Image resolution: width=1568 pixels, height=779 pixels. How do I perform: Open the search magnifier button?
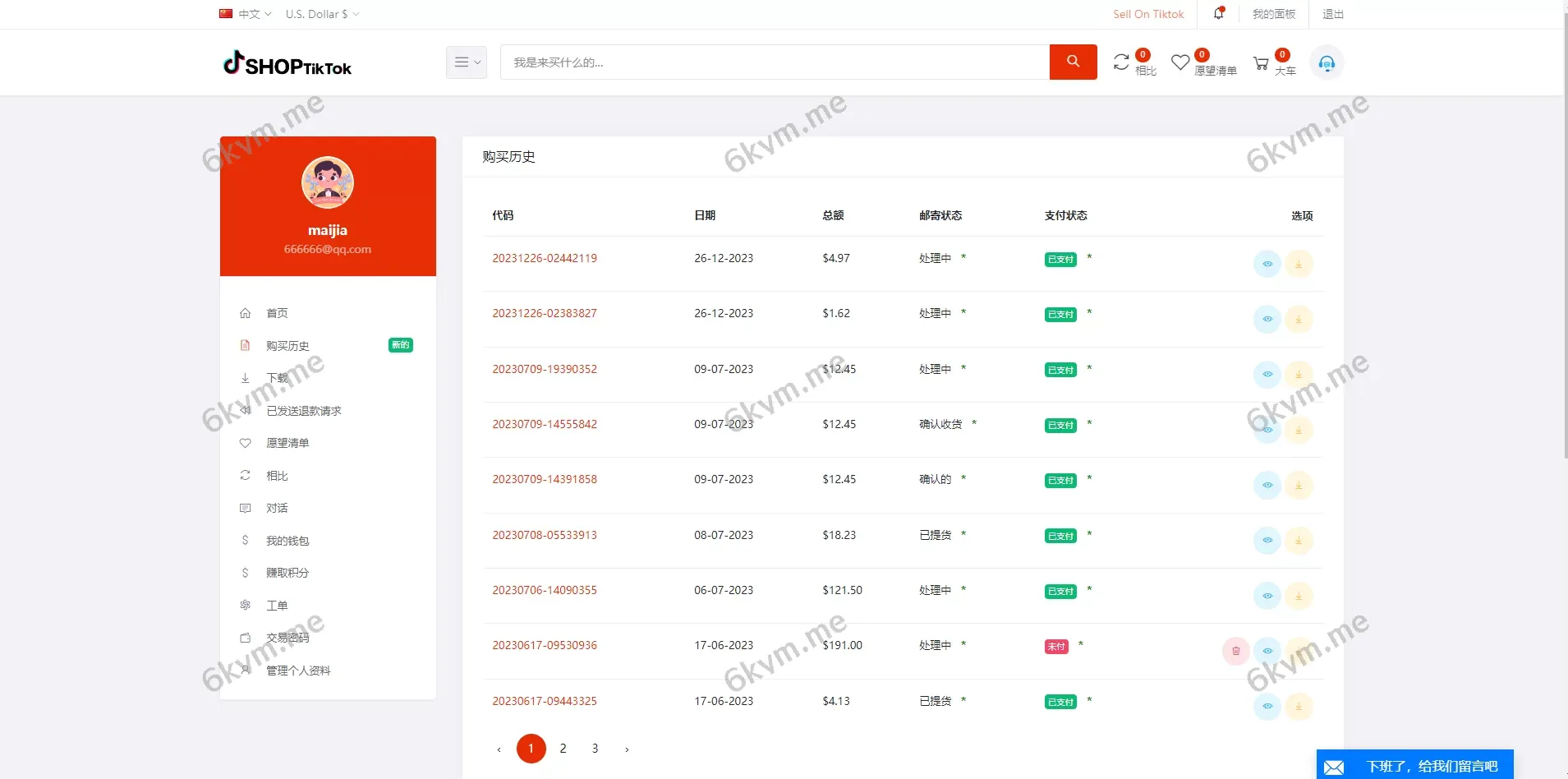1073,62
